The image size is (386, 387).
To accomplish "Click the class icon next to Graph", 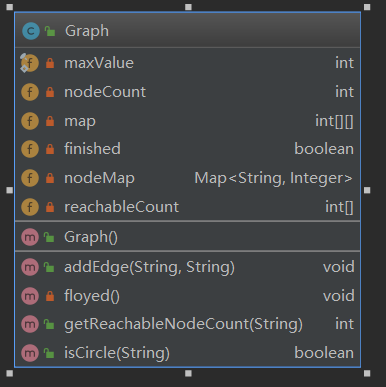I will click(31, 31).
